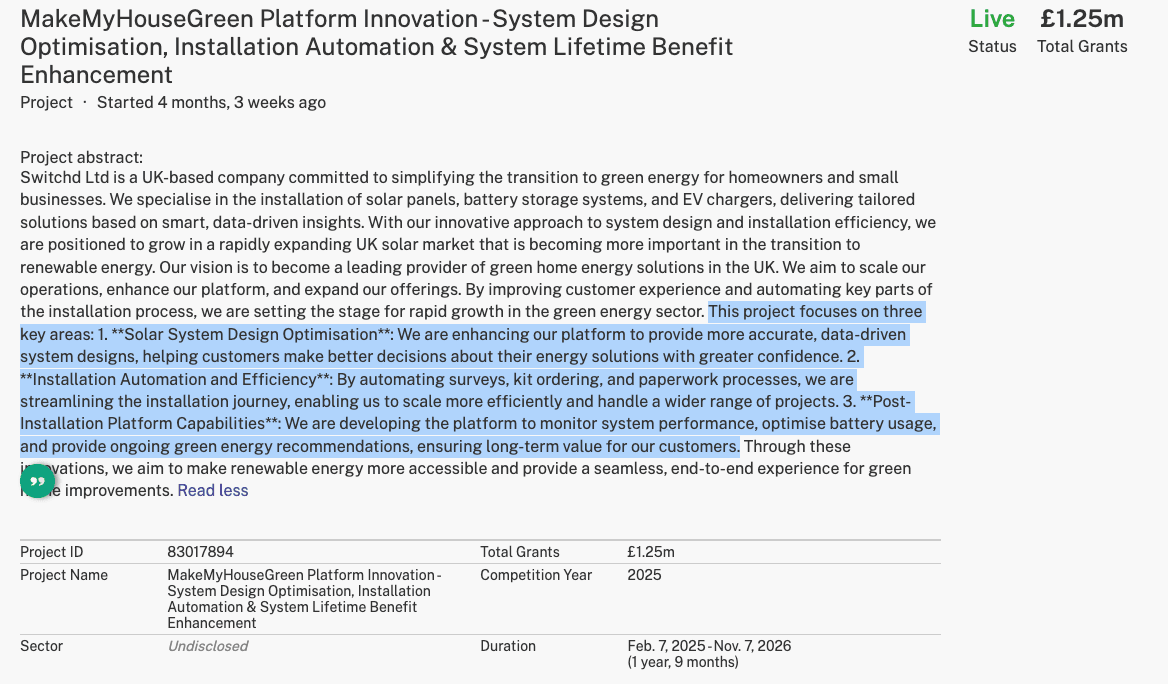Click the green quote floating icon
Viewport: 1168px width, 684px height.
(37, 481)
